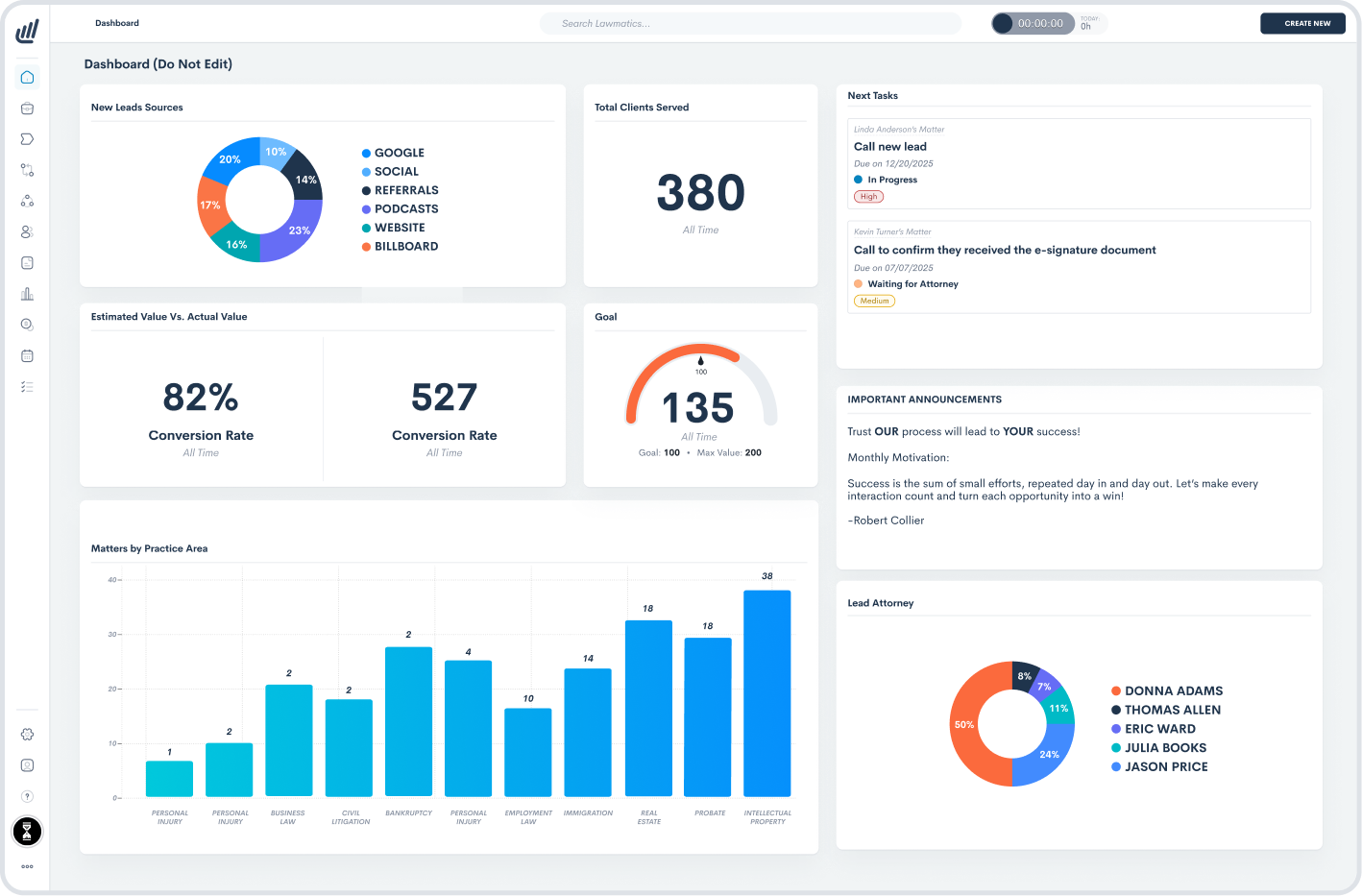Open the user account icon above Help

pyautogui.click(x=27, y=764)
